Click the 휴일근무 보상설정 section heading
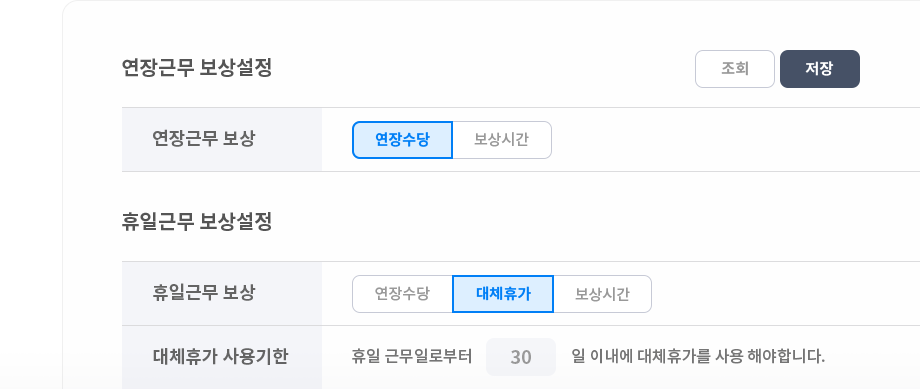 pos(197,222)
